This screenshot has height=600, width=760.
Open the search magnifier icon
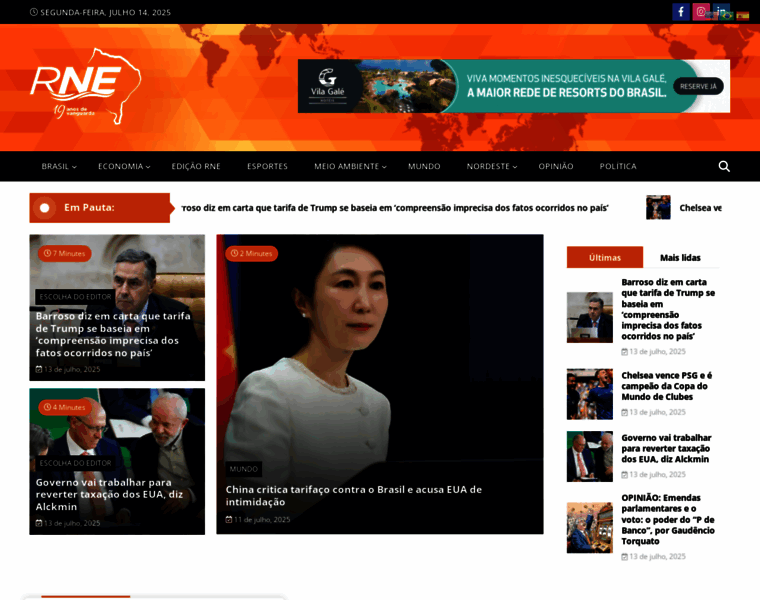[724, 166]
